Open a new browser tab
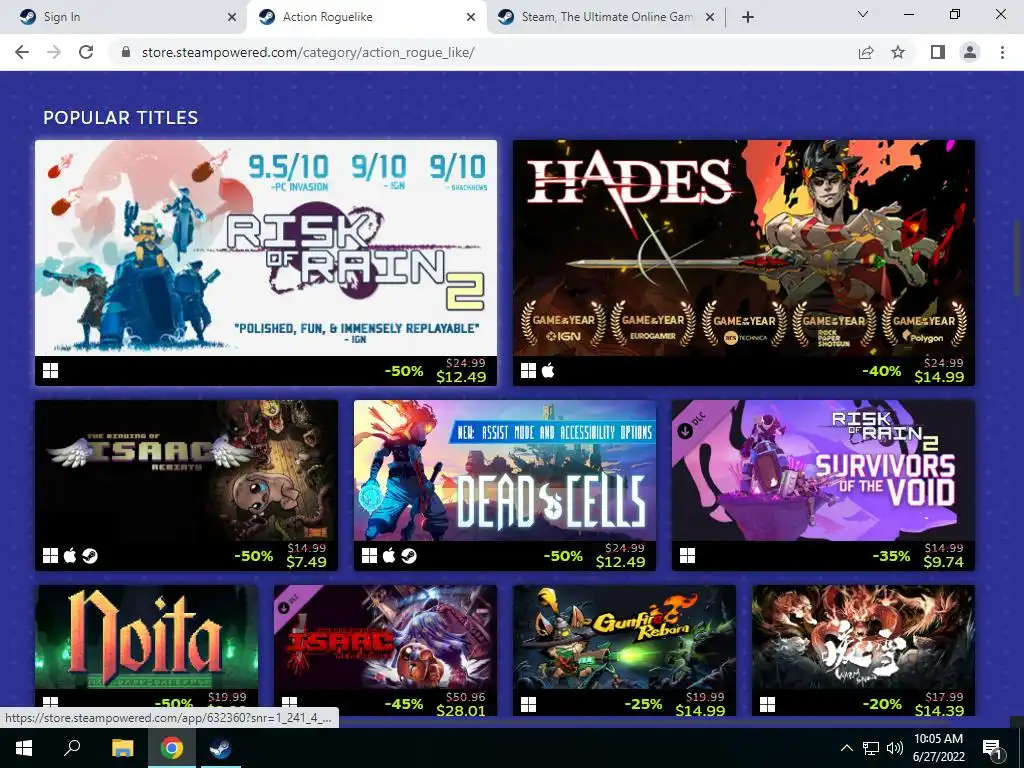This screenshot has height=768, width=1024. [748, 17]
